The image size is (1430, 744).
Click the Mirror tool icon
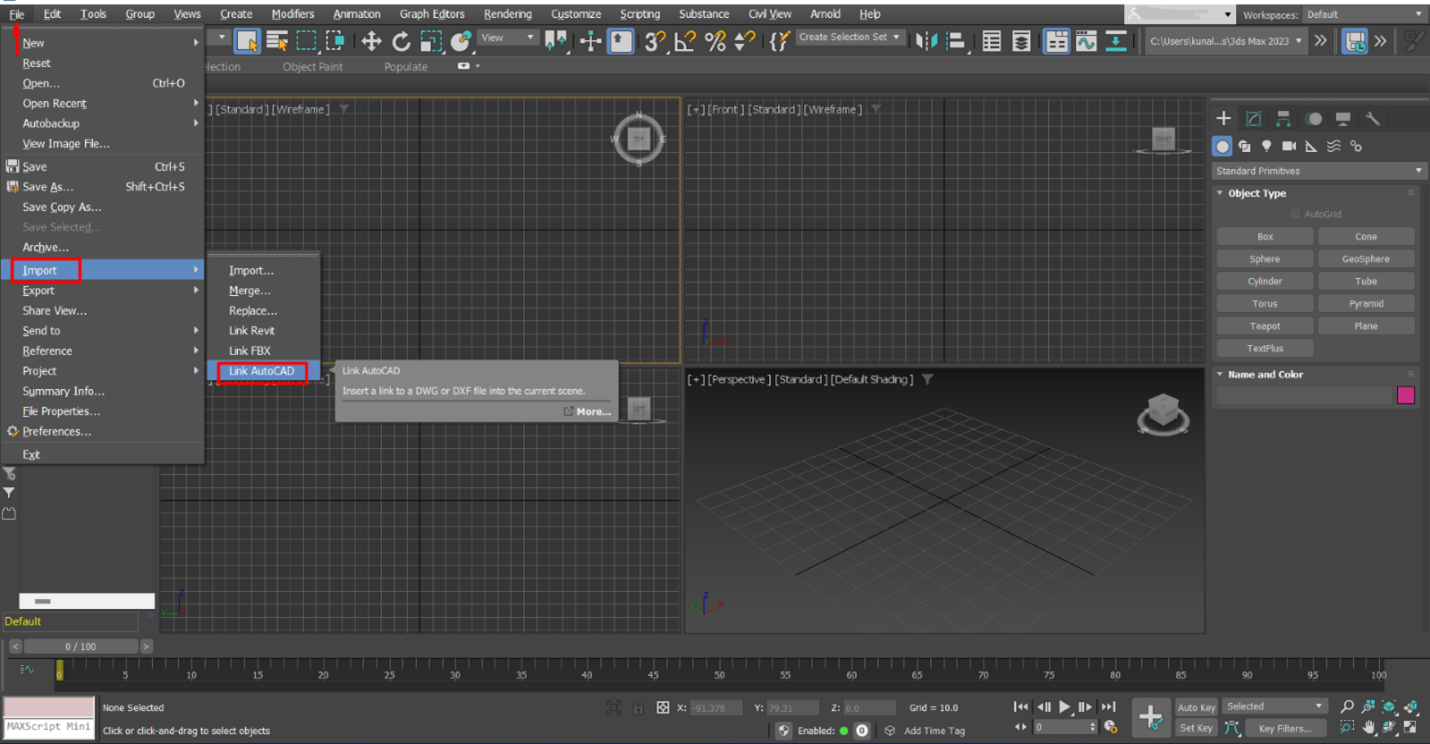[x=927, y=41]
